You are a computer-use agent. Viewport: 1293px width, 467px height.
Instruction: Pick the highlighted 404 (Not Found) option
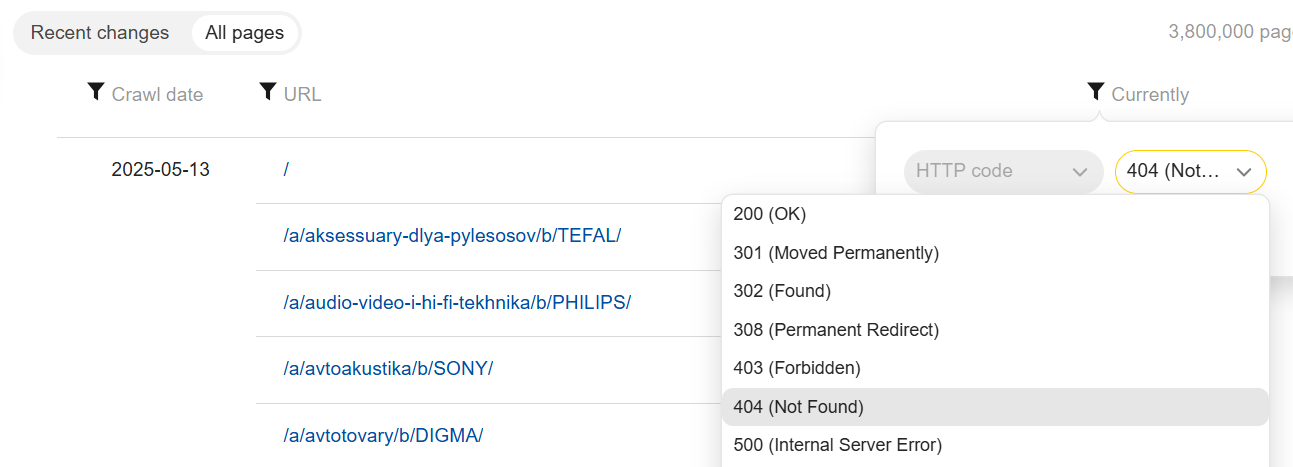coord(799,407)
